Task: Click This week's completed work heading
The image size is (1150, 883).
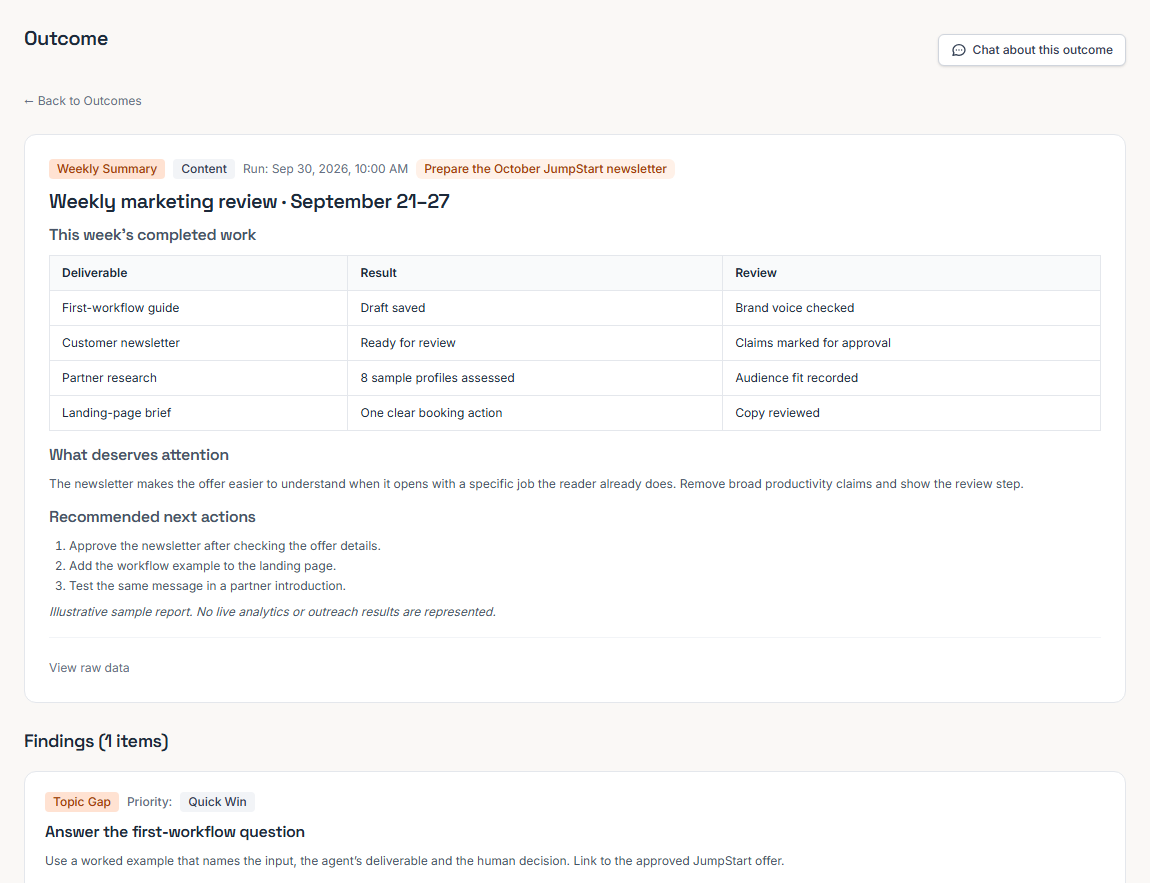Action: tap(153, 235)
